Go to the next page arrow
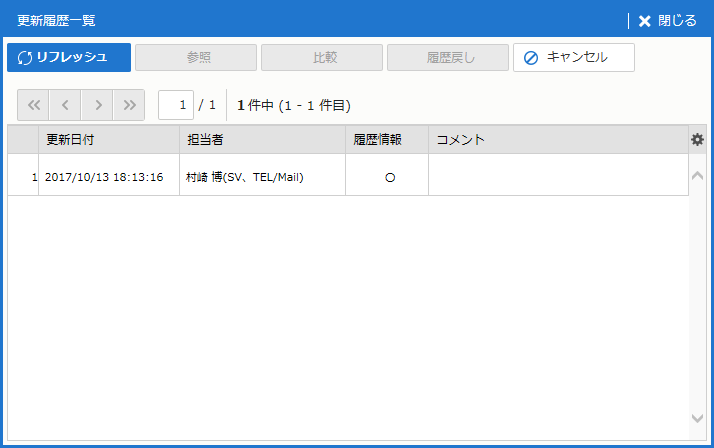 click(97, 104)
